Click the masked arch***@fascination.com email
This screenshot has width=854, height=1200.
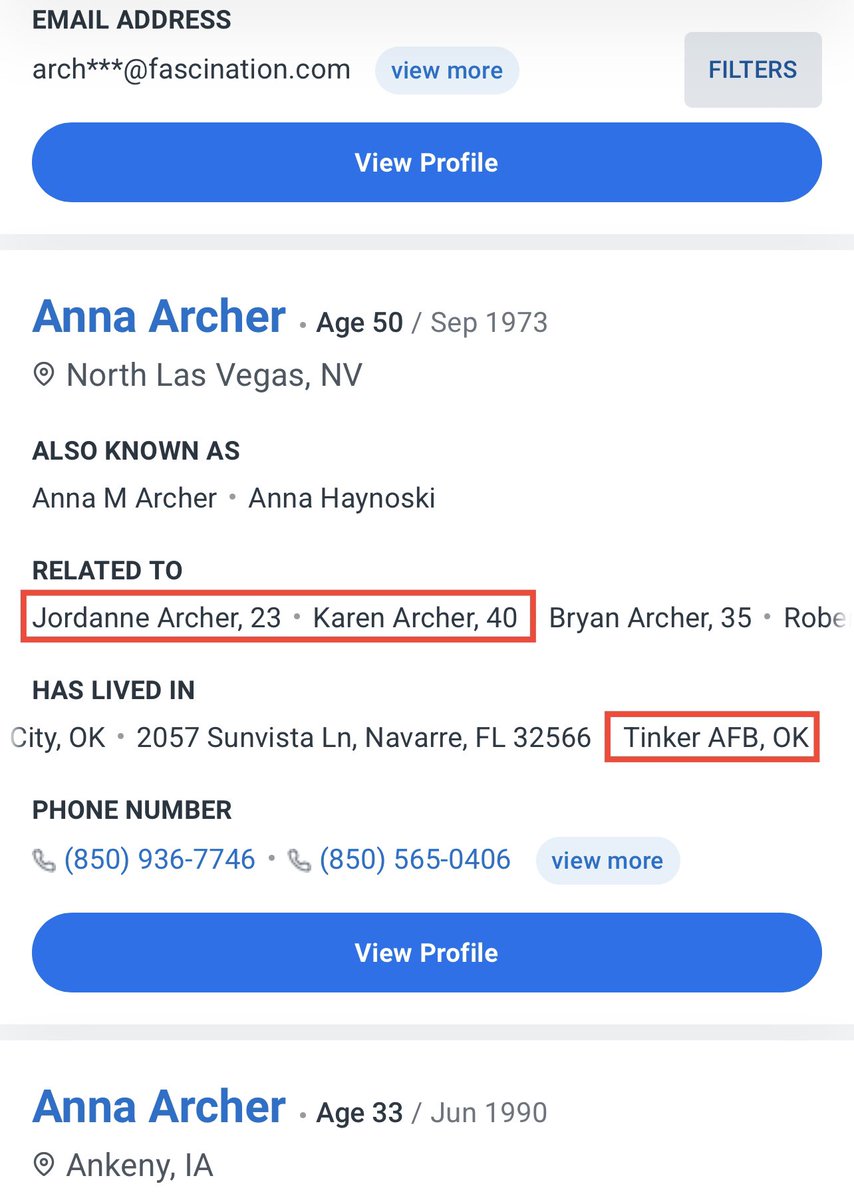pos(191,70)
